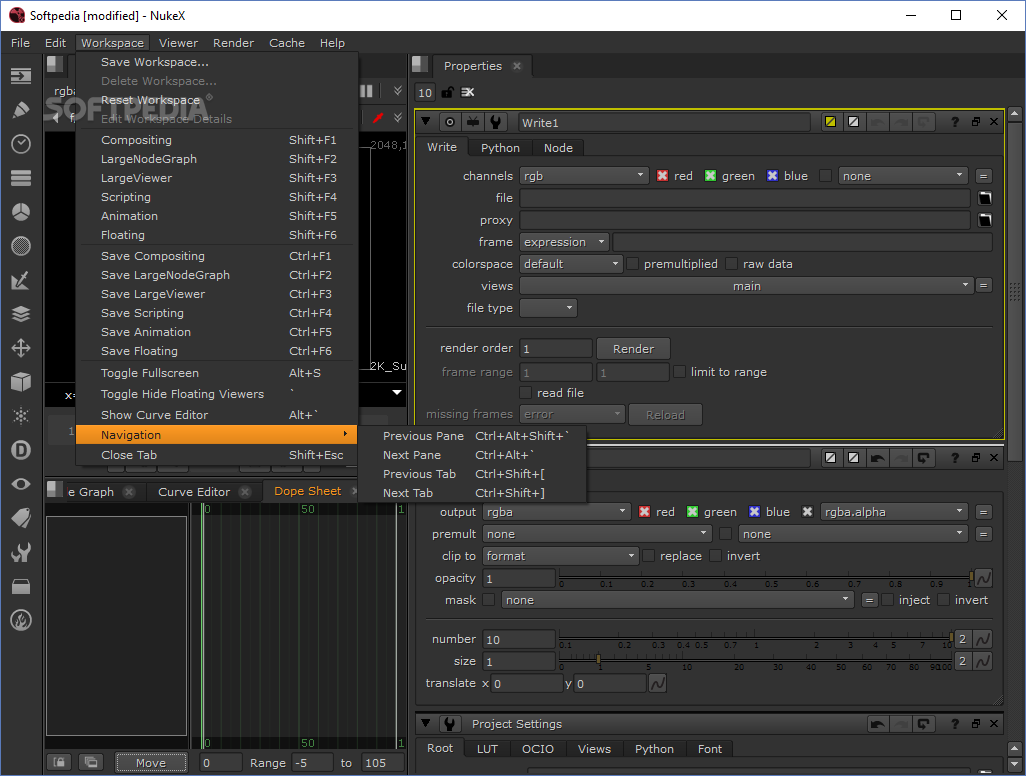Click the opacity animation curve icon
Viewport: 1026px width, 776px height.
tap(983, 578)
